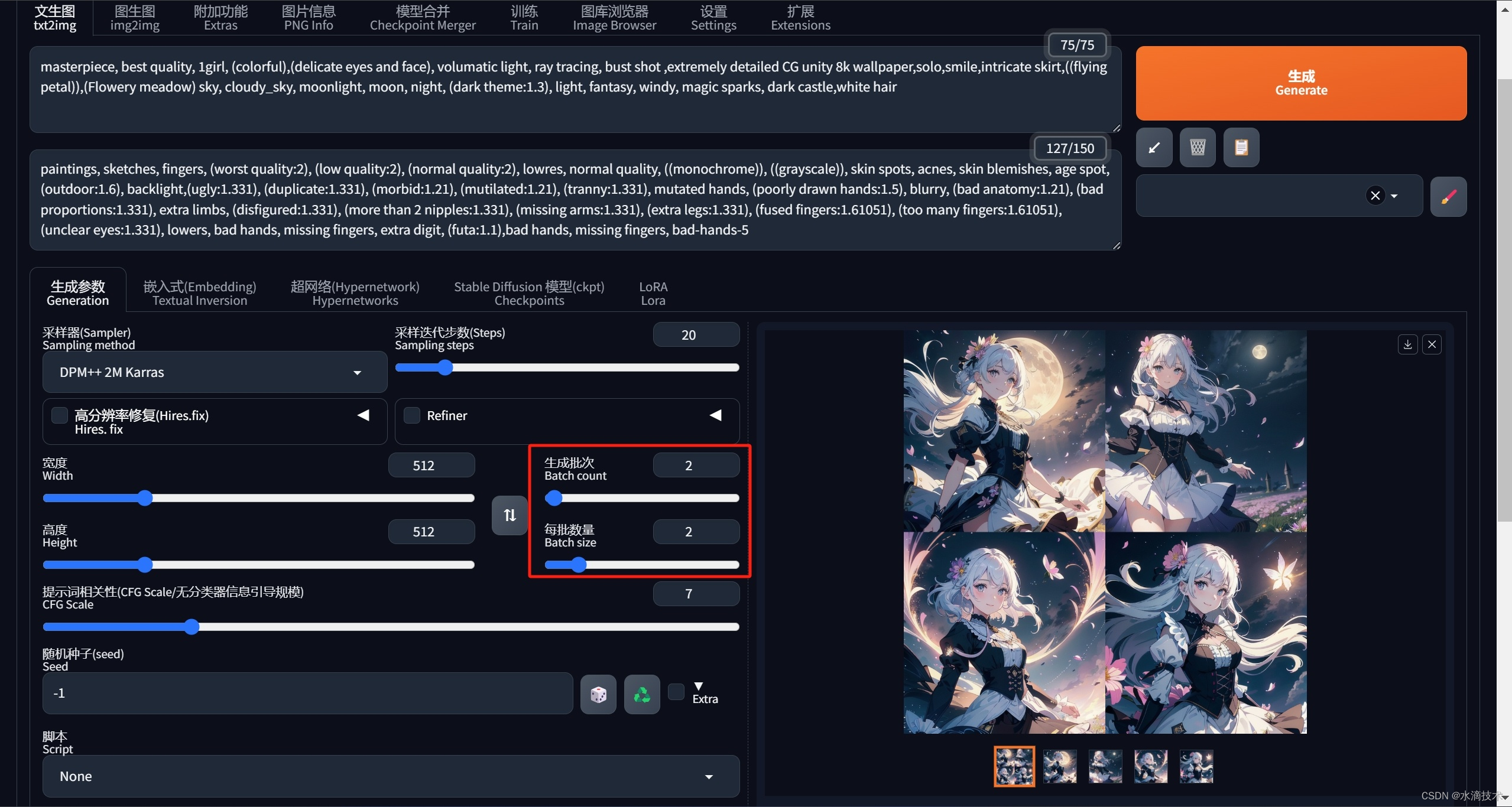1512x807 pixels.
Task: Click the green recycle icon to reuse seed
Action: pos(642,695)
